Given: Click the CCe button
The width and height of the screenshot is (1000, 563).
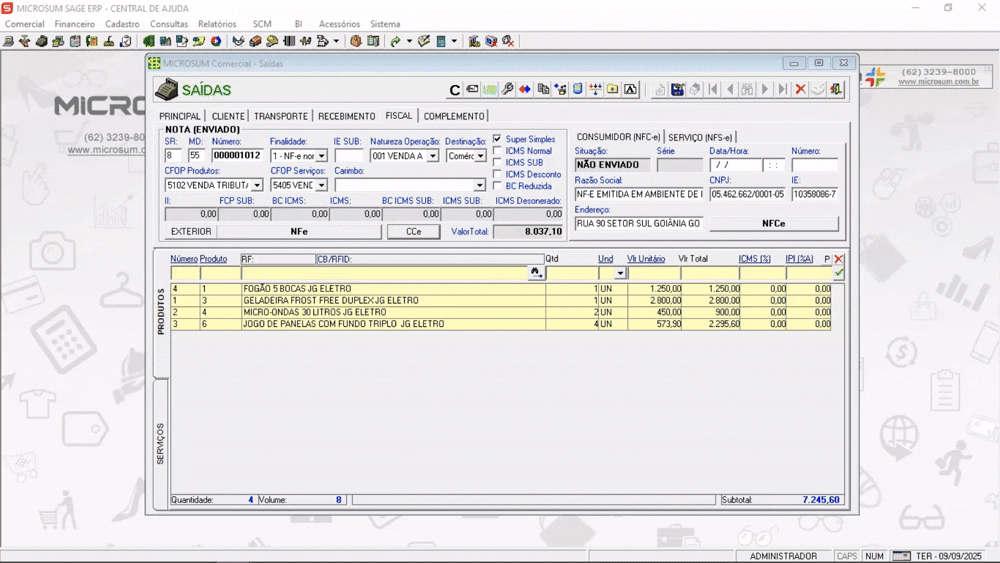Looking at the screenshot, I should click(414, 232).
